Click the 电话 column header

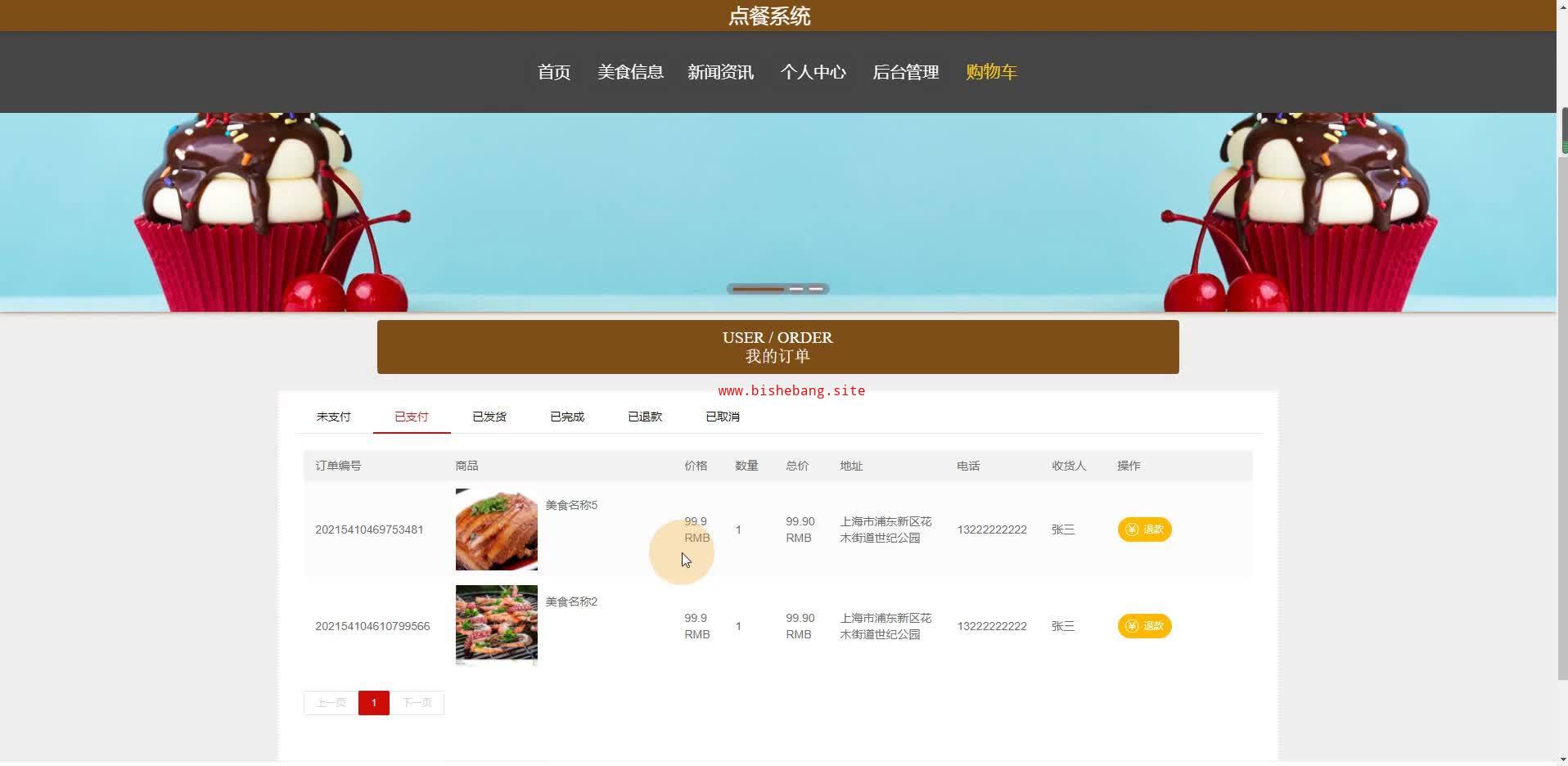pos(968,466)
